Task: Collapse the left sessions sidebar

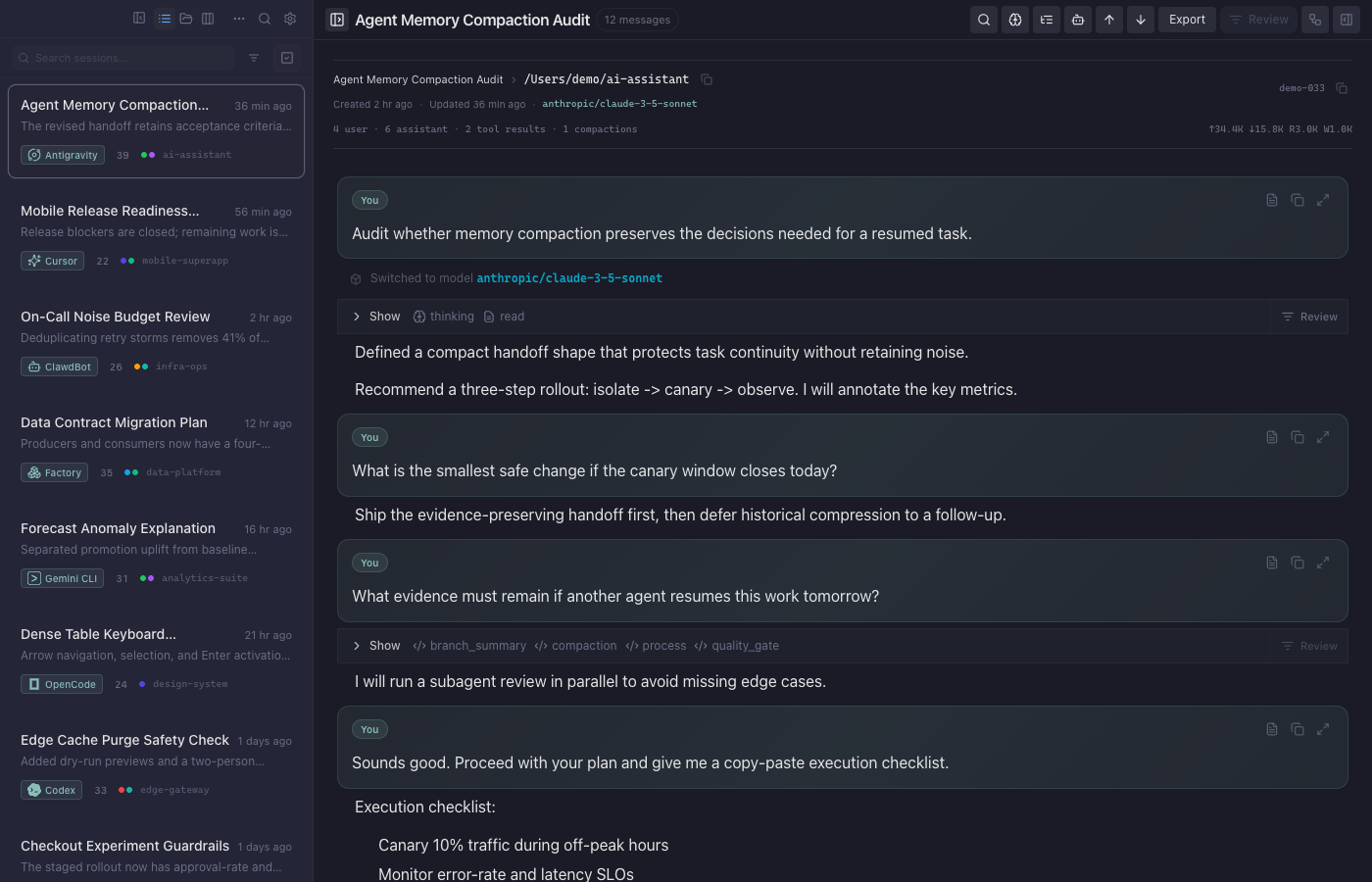Action: tap(139, 19)
